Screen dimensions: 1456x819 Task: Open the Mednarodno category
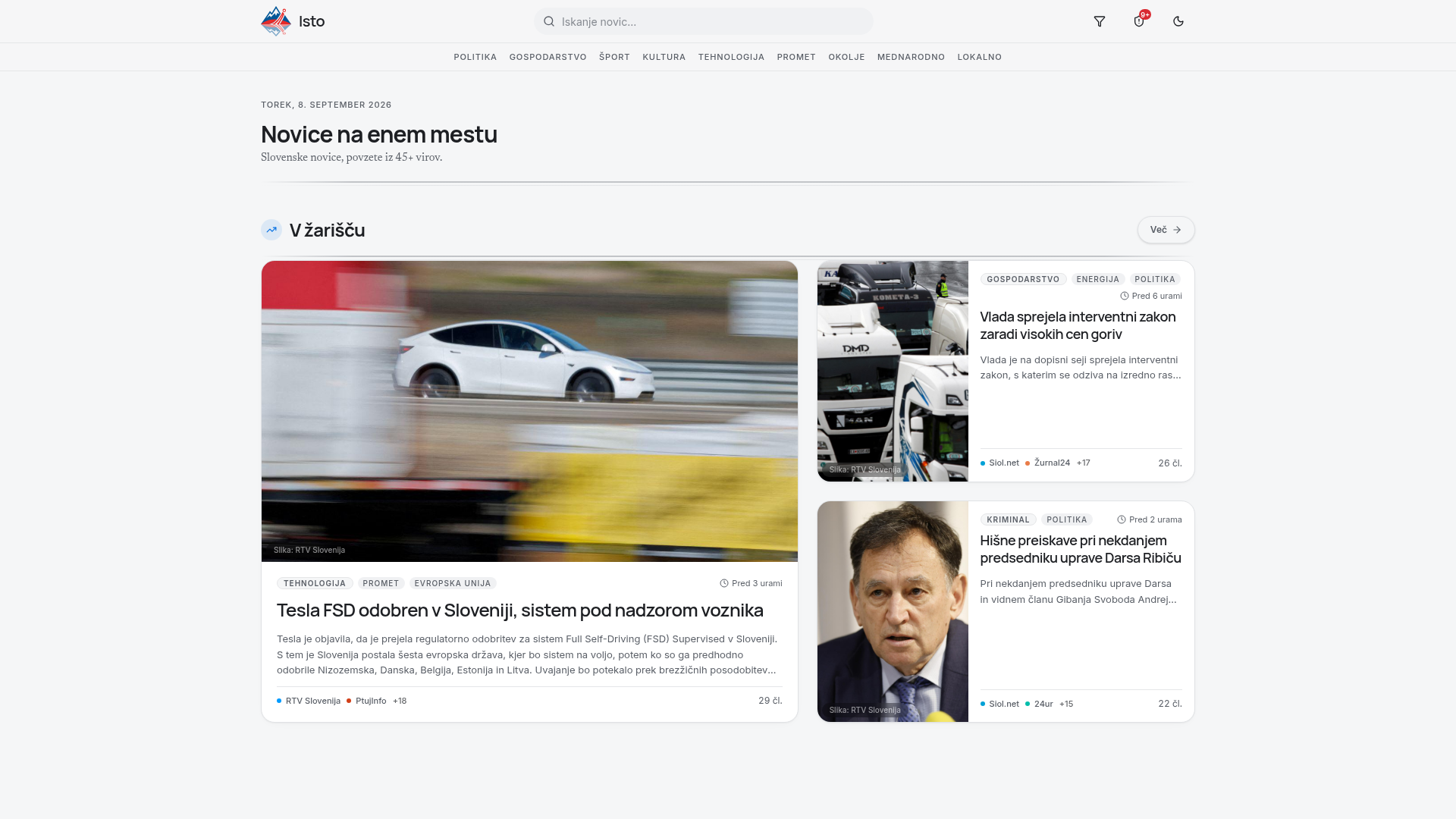point(912,57)
